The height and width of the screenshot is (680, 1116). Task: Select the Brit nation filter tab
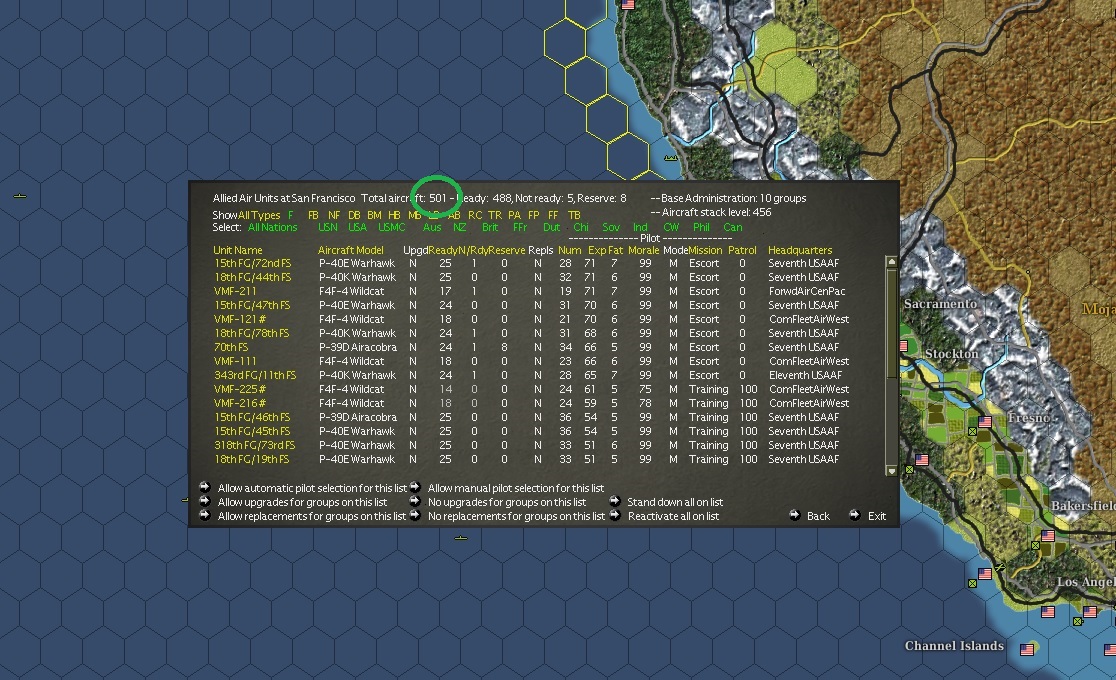(489, 227)
